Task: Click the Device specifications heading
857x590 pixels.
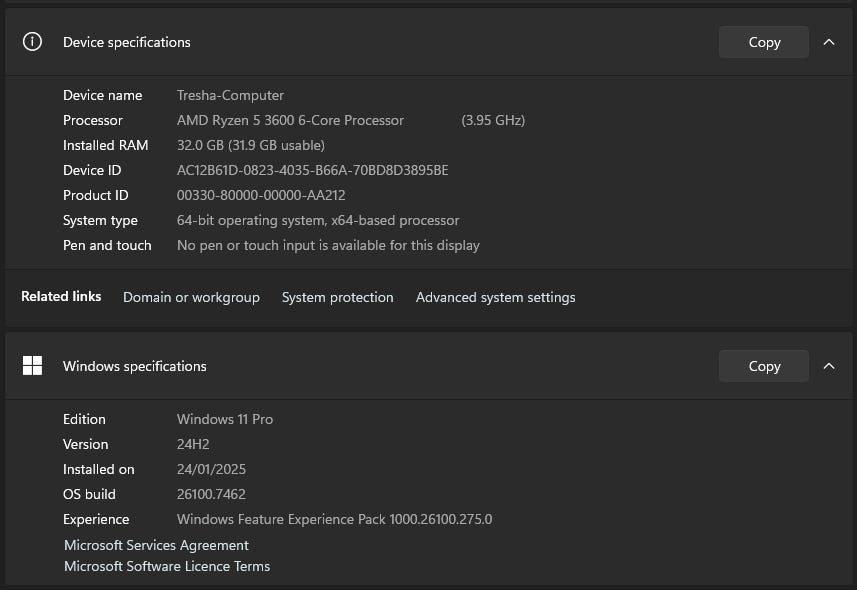Action: point(126,42)
